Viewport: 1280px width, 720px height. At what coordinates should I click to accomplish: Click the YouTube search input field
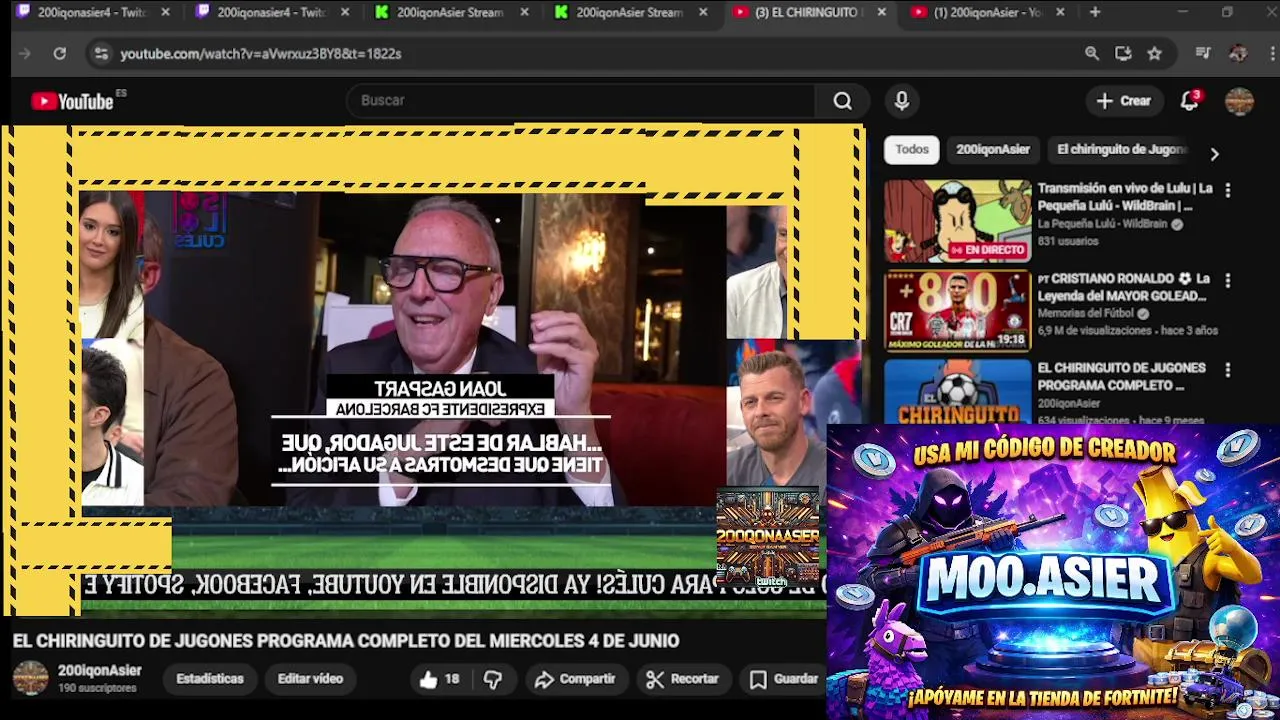tap(581, 101)
